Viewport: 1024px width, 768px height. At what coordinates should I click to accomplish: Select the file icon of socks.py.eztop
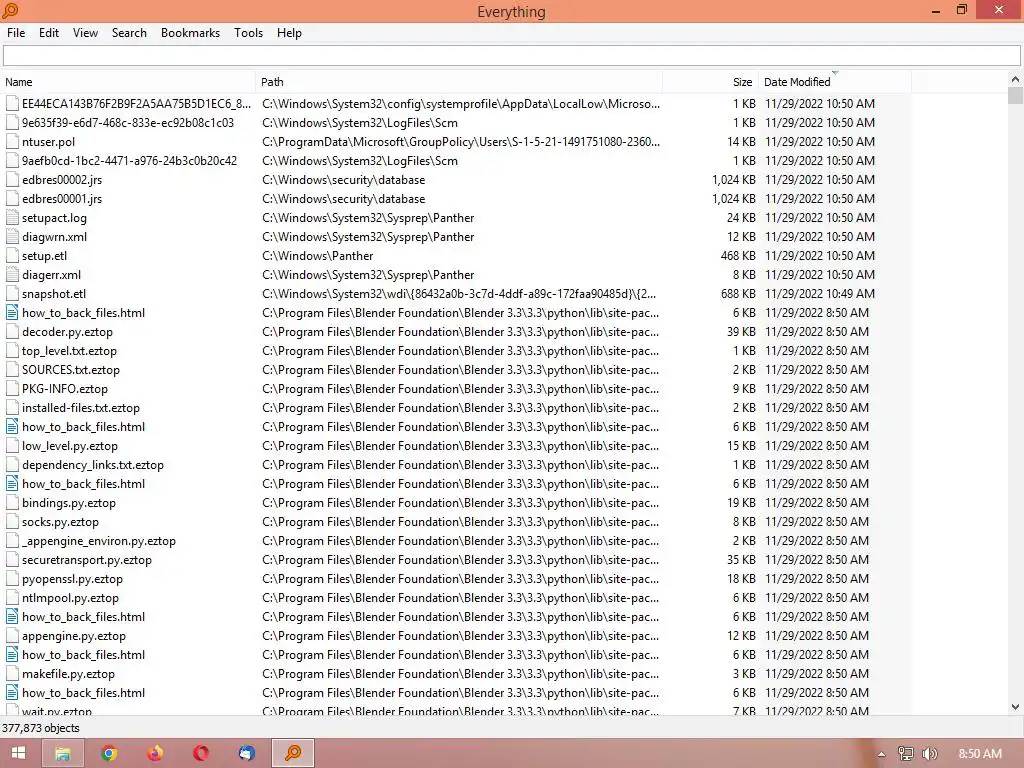point(12,522)
